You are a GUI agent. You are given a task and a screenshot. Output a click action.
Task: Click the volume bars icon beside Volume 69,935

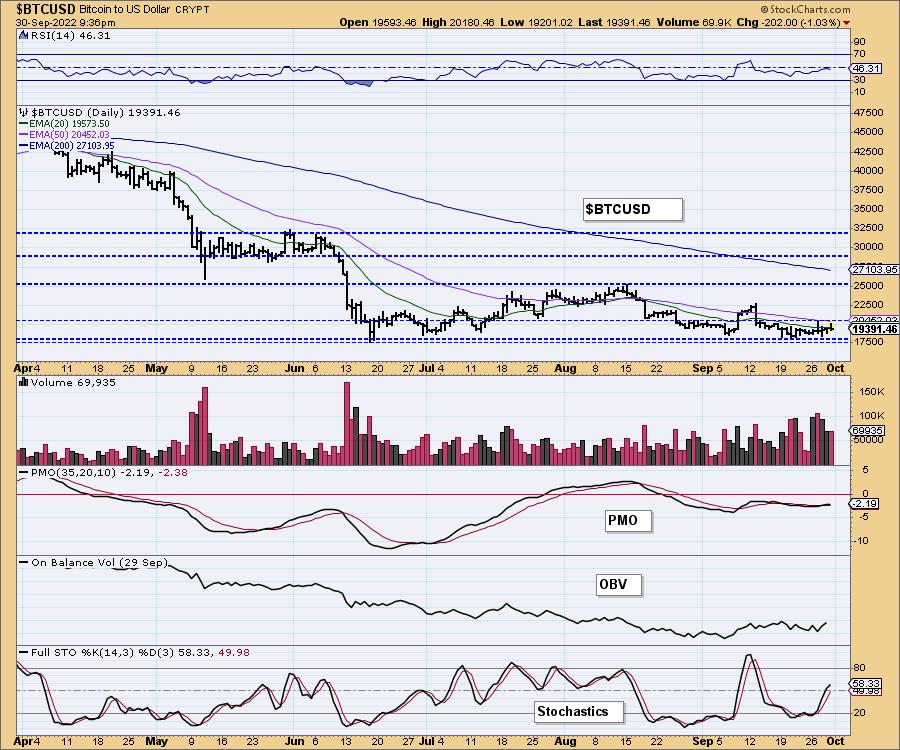coord(24,382)
